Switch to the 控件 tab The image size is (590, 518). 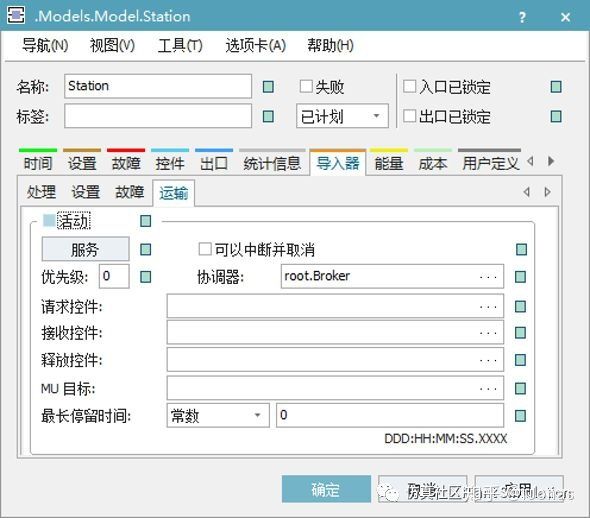(170, 163)
